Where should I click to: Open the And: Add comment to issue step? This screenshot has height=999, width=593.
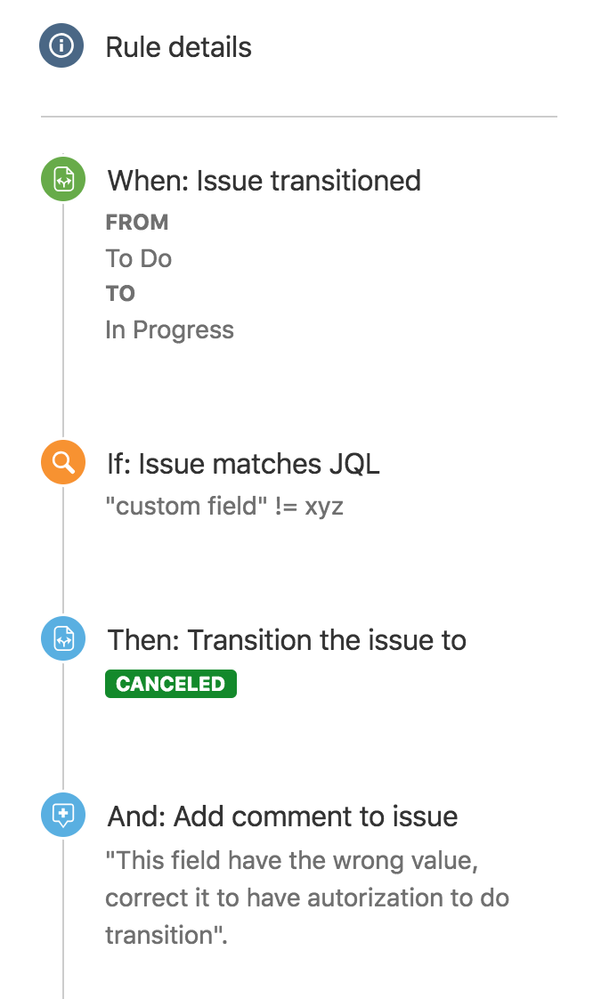click(x=281, y=816)
